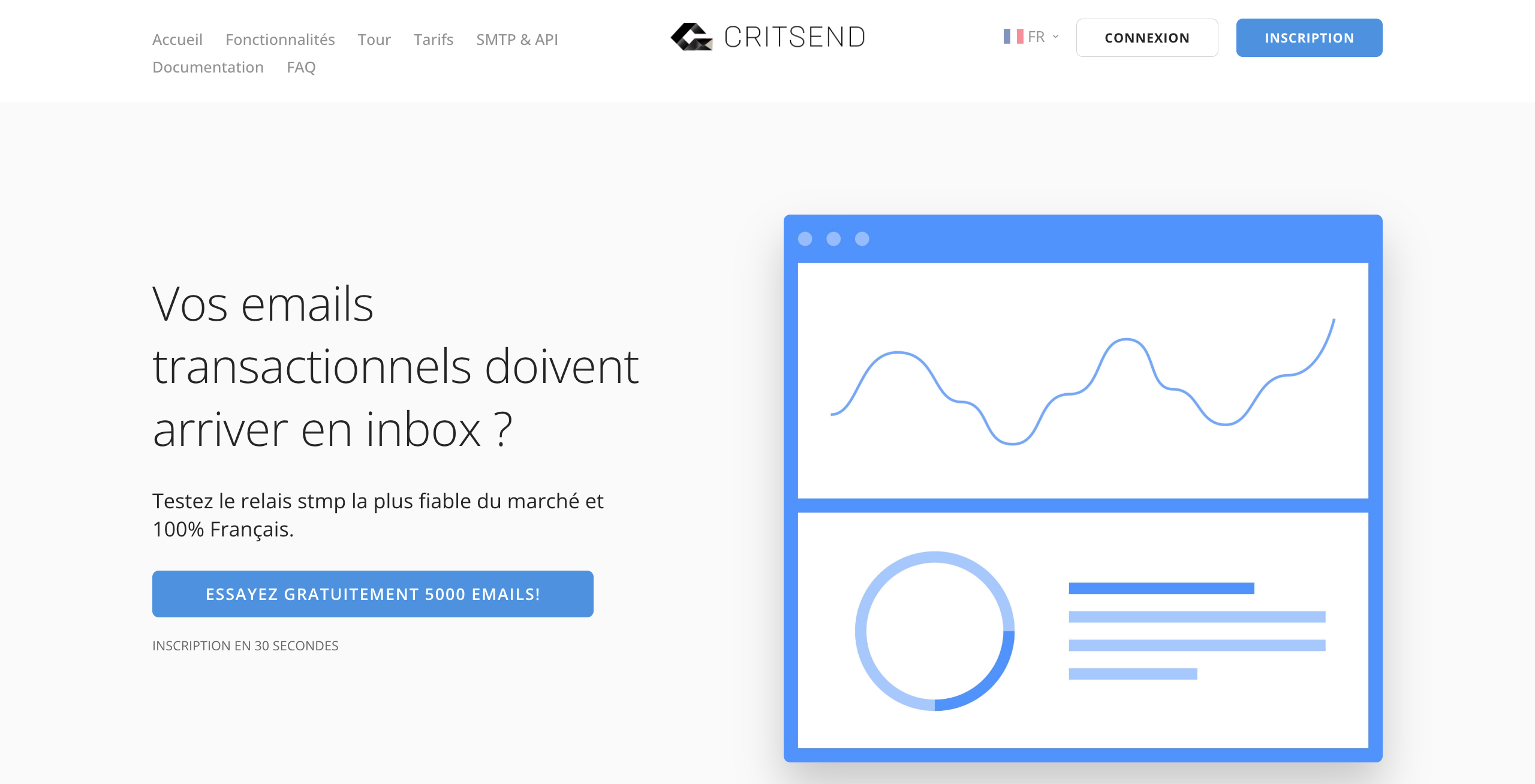This screenshot has width=1535, height=784.
Task: Click the Tour navigation link
Action: [x=374, y=39]
